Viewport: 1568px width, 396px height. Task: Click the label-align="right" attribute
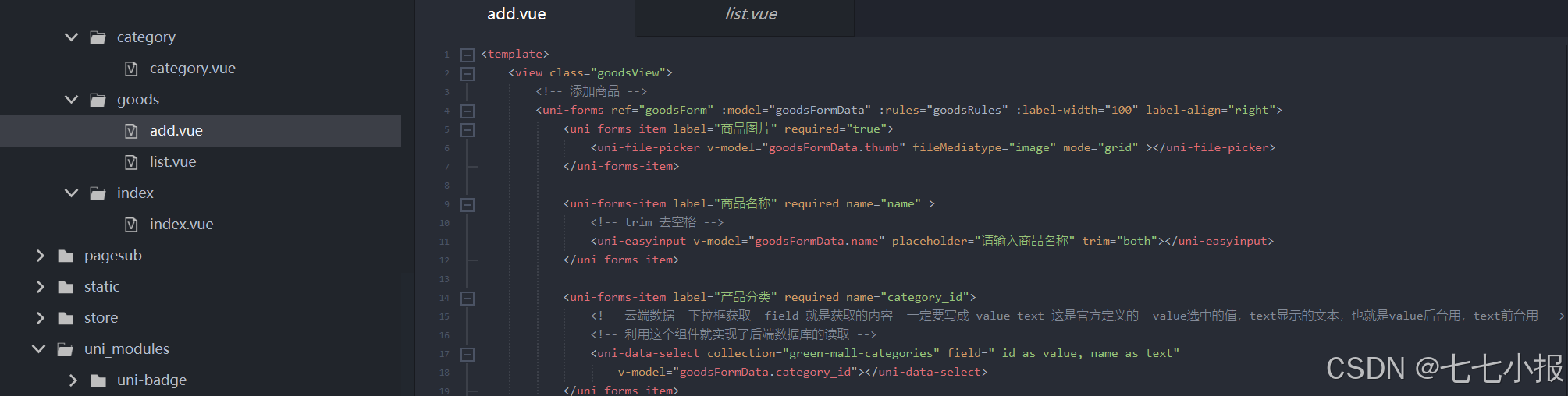(x=1211, y=110)
